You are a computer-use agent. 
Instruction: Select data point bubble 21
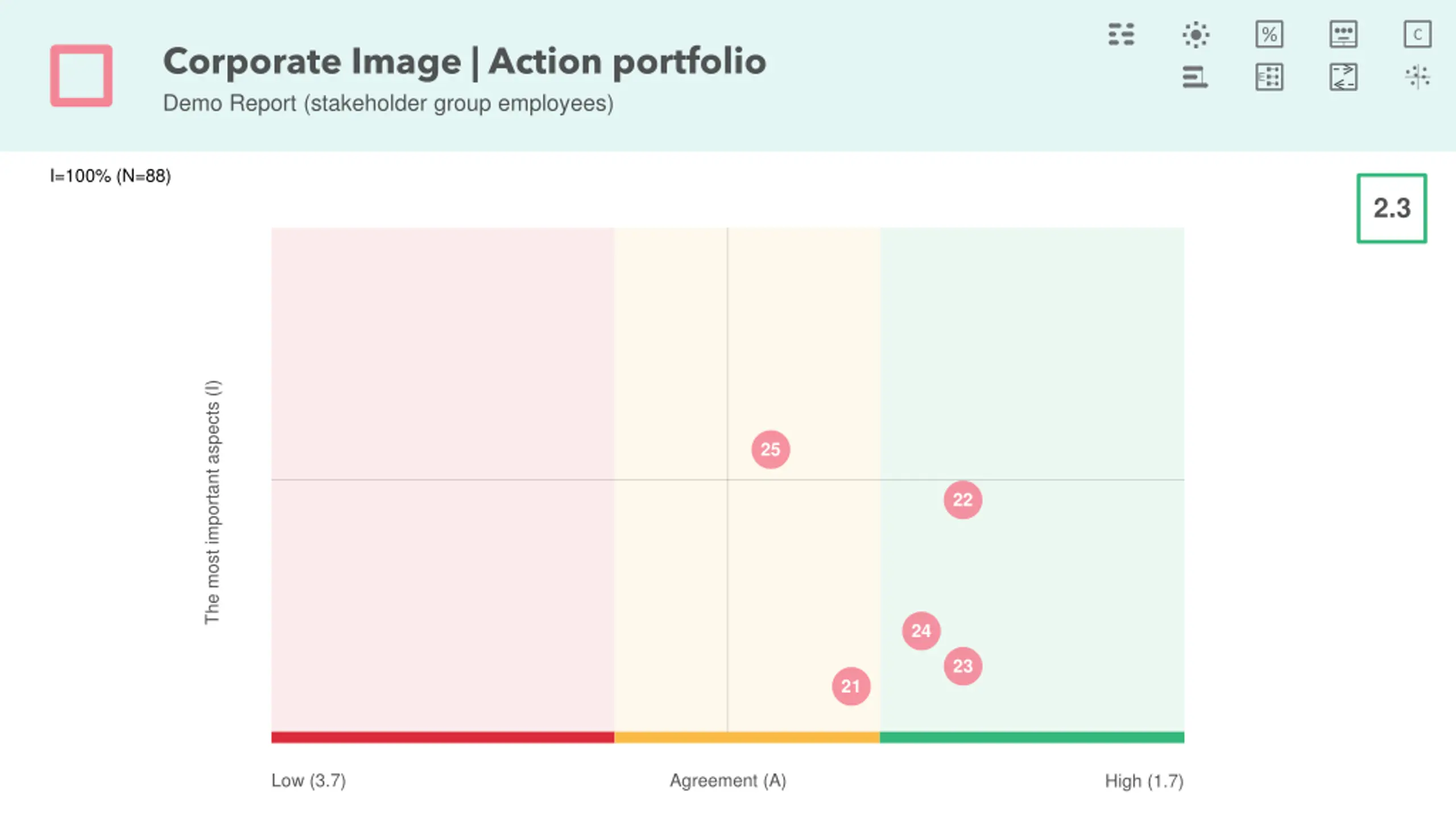(x=851, y=686)
